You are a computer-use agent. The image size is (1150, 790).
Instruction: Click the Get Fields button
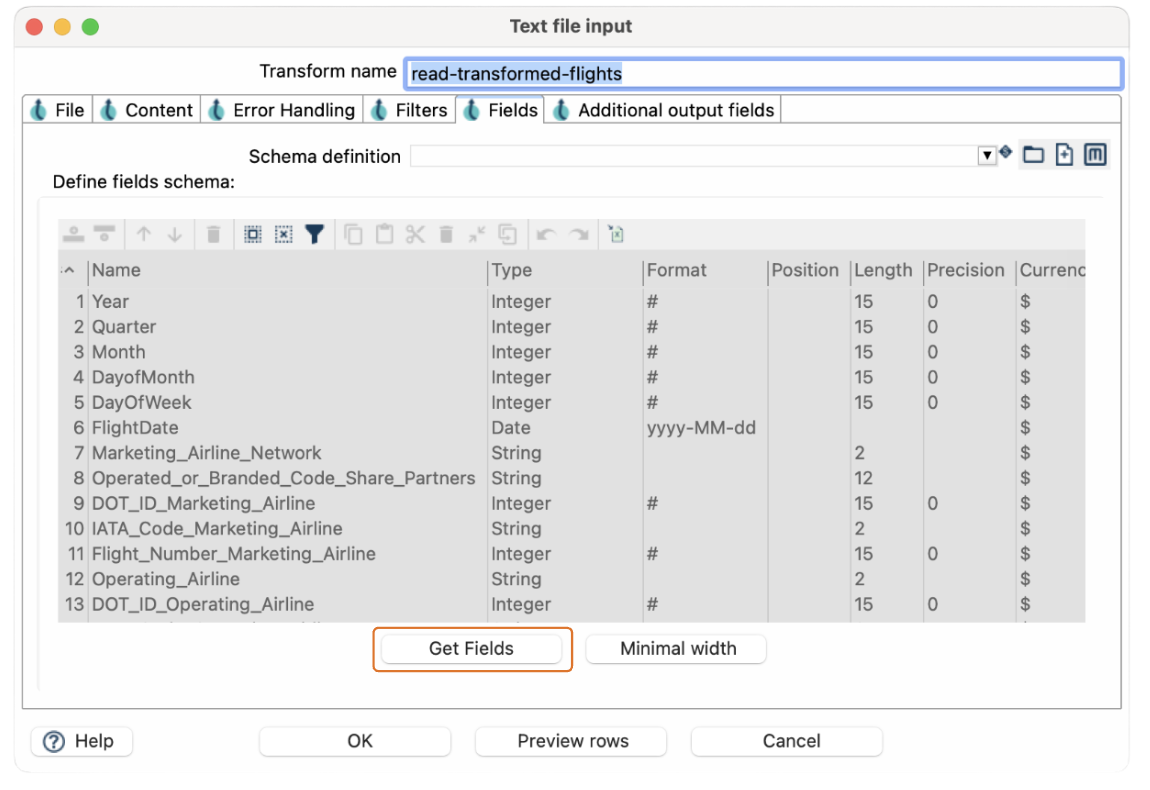coord(472,649)
